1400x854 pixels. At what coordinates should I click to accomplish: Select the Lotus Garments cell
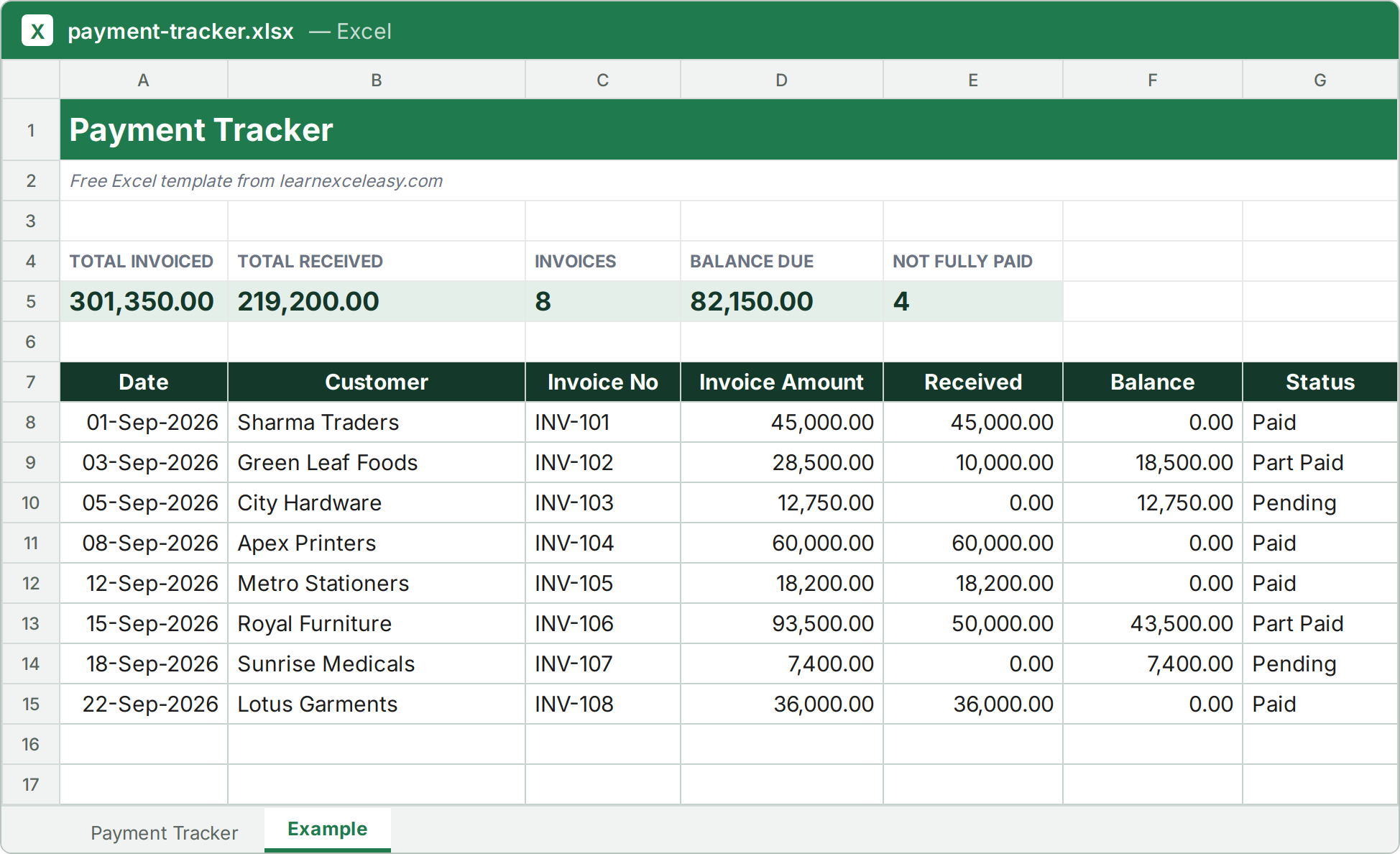click(377, 704)
